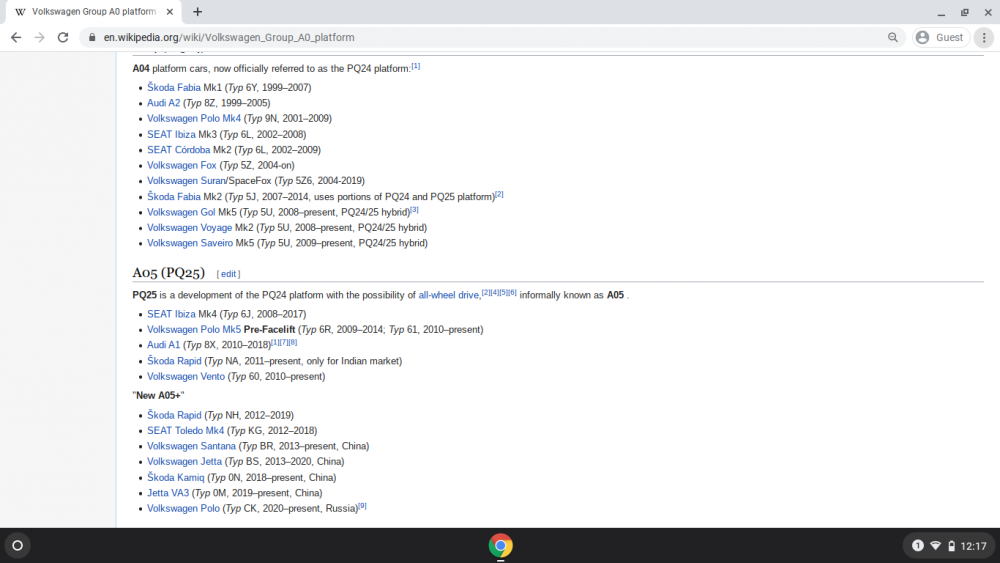The image size is (1000, 563).
Task: Close the Volkswagen Group A0 platform tab
Action: coord(170,11)
